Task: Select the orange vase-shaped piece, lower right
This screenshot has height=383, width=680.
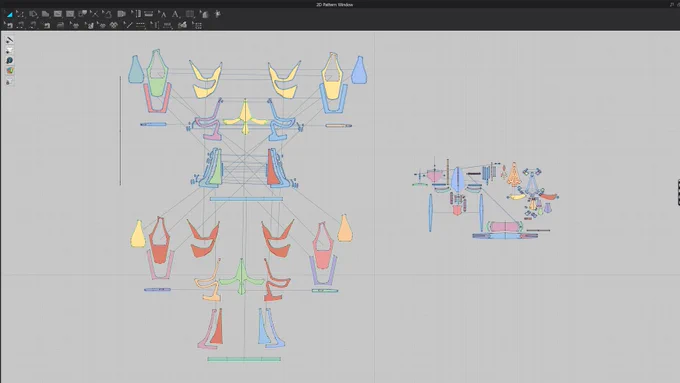Action: click(x=345, y=229)
